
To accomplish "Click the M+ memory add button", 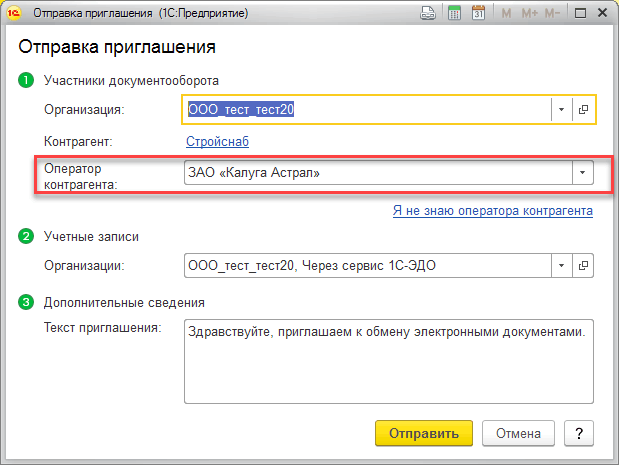I will click(530, 14).
